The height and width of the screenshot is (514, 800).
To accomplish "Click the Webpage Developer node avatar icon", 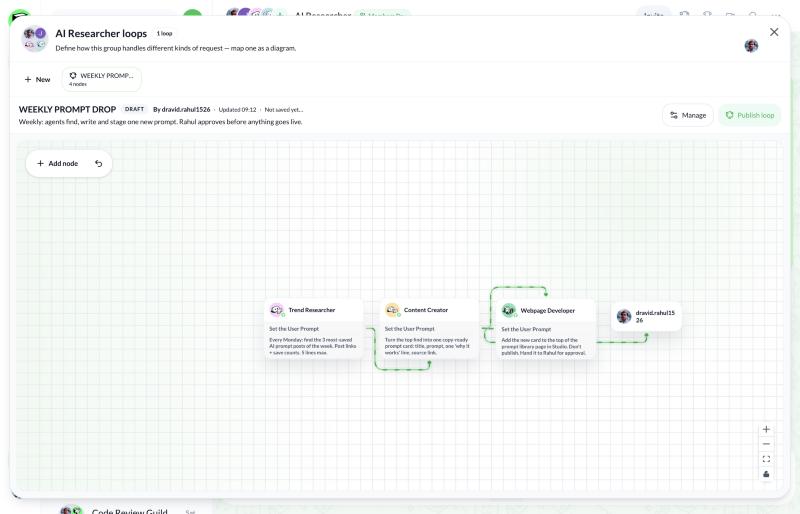I will [x=508, y=310].
